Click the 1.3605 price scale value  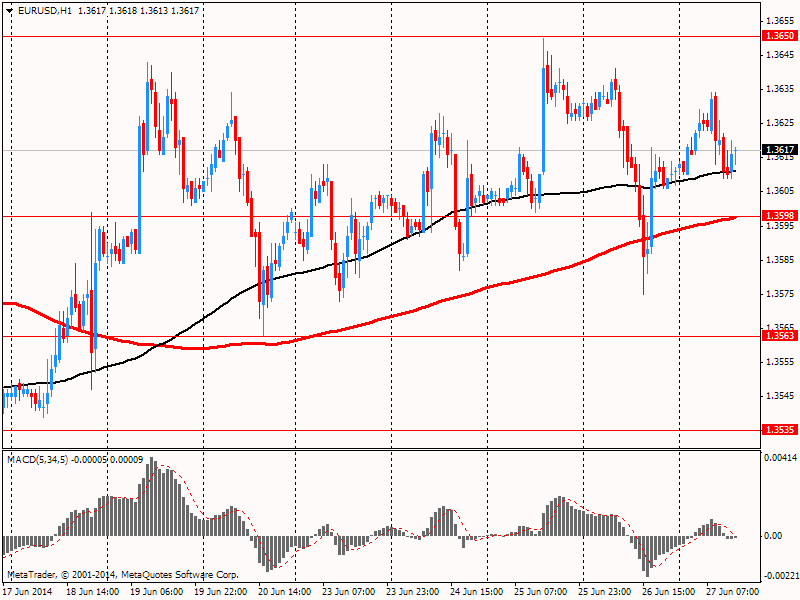pos(780,191)
